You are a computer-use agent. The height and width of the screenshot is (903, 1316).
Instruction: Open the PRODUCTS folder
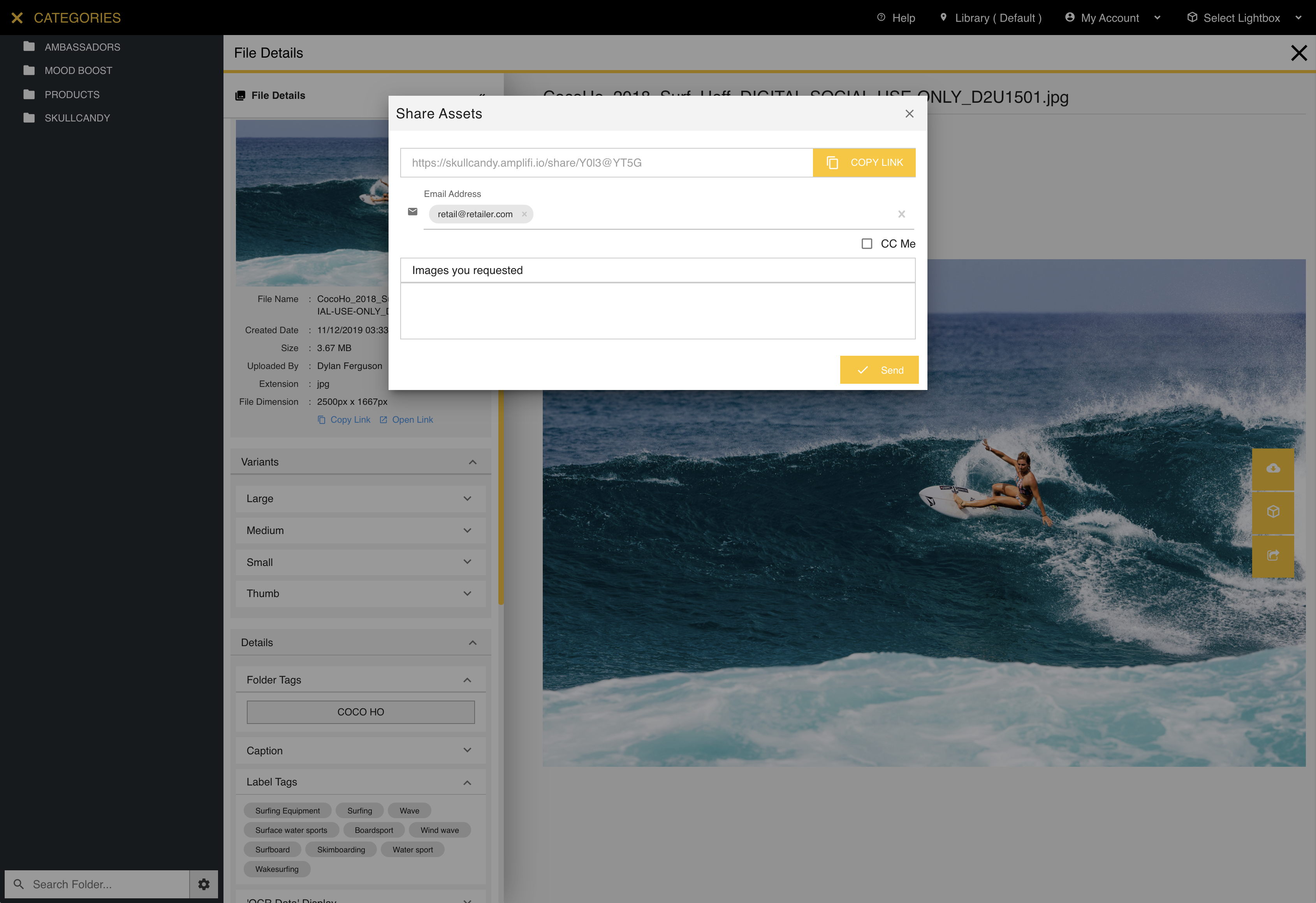coord(62,95)
